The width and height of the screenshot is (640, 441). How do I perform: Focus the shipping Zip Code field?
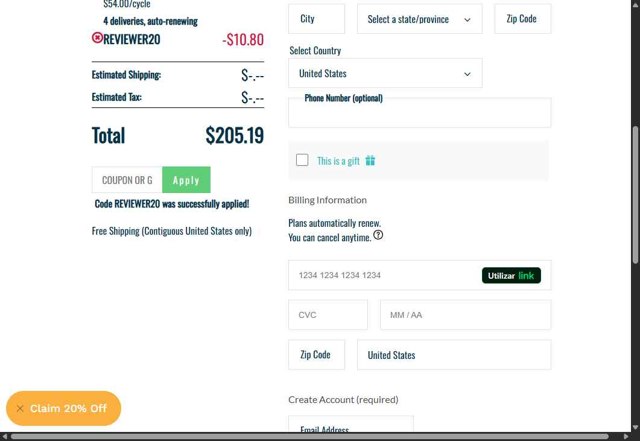point(523,19)
